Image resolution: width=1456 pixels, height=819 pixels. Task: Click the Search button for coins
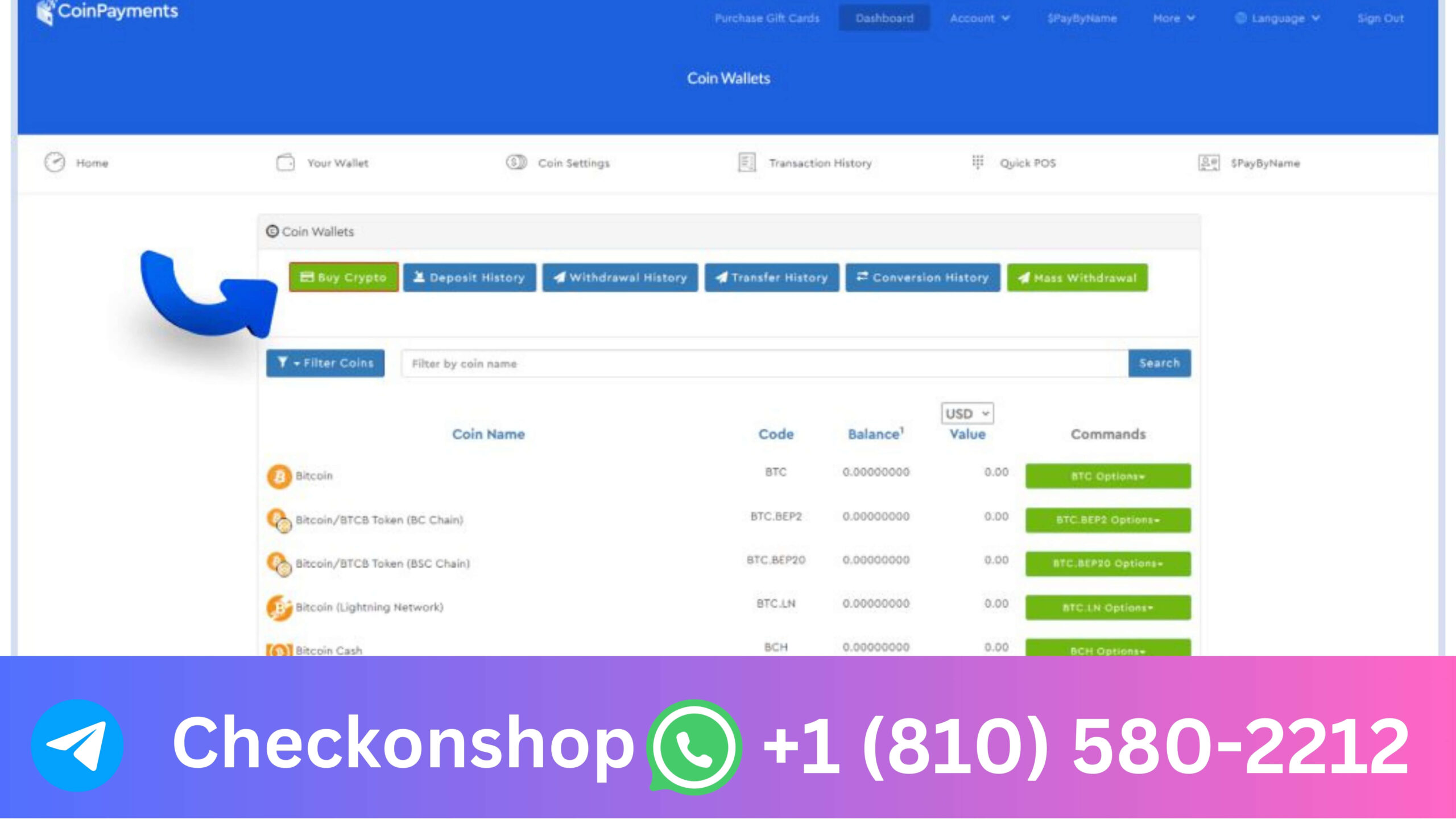pos(1159,363)
